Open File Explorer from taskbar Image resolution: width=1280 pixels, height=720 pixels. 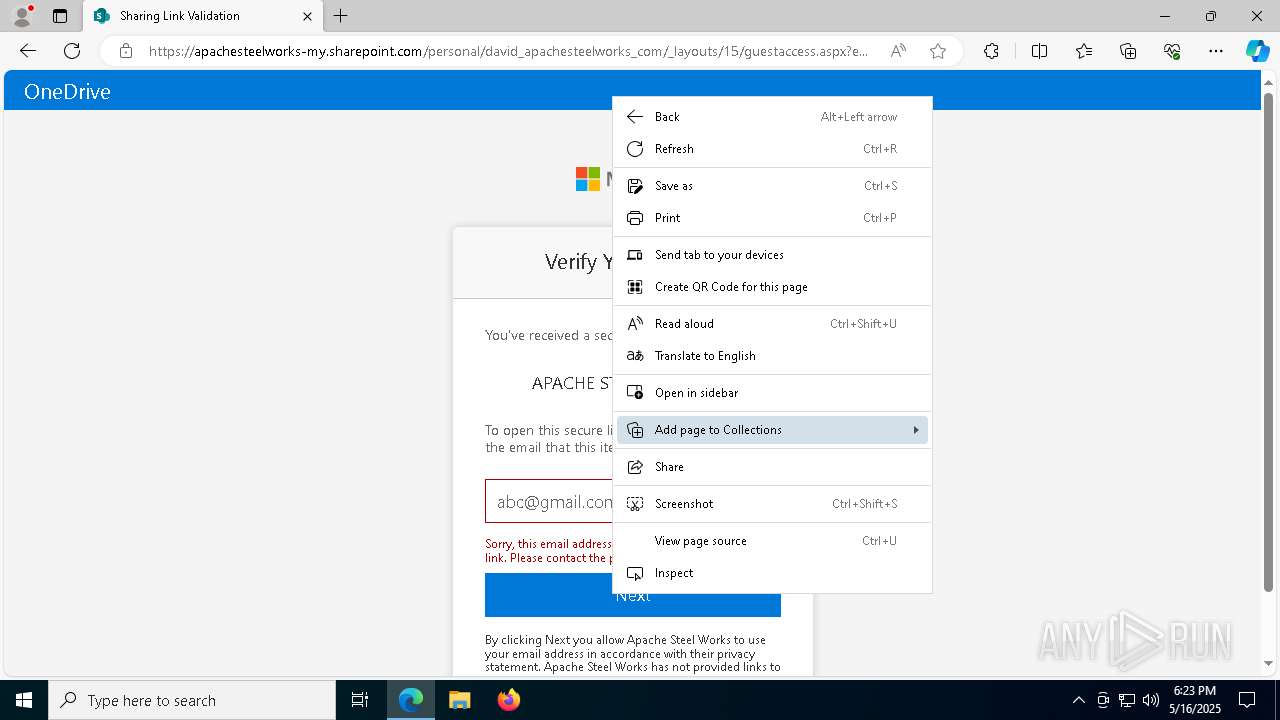click(x=459, y=700)
